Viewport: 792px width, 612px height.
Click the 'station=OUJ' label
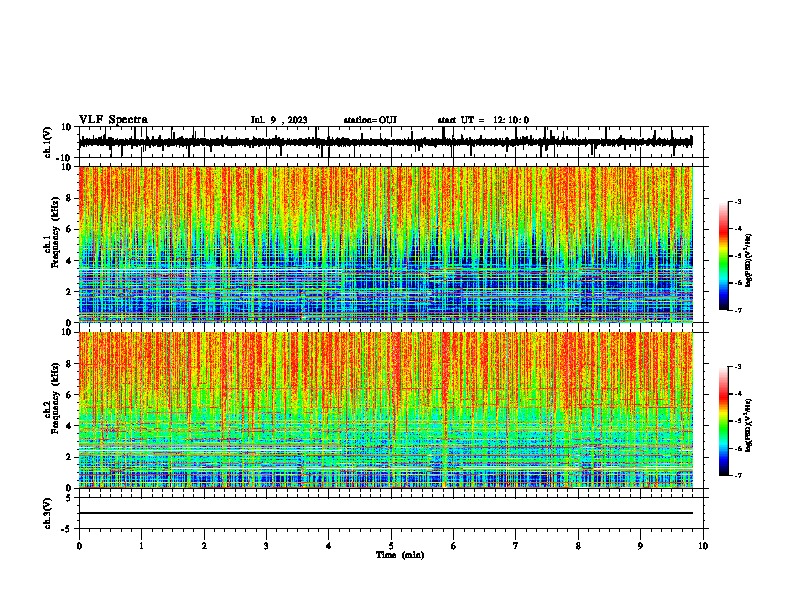370,120
